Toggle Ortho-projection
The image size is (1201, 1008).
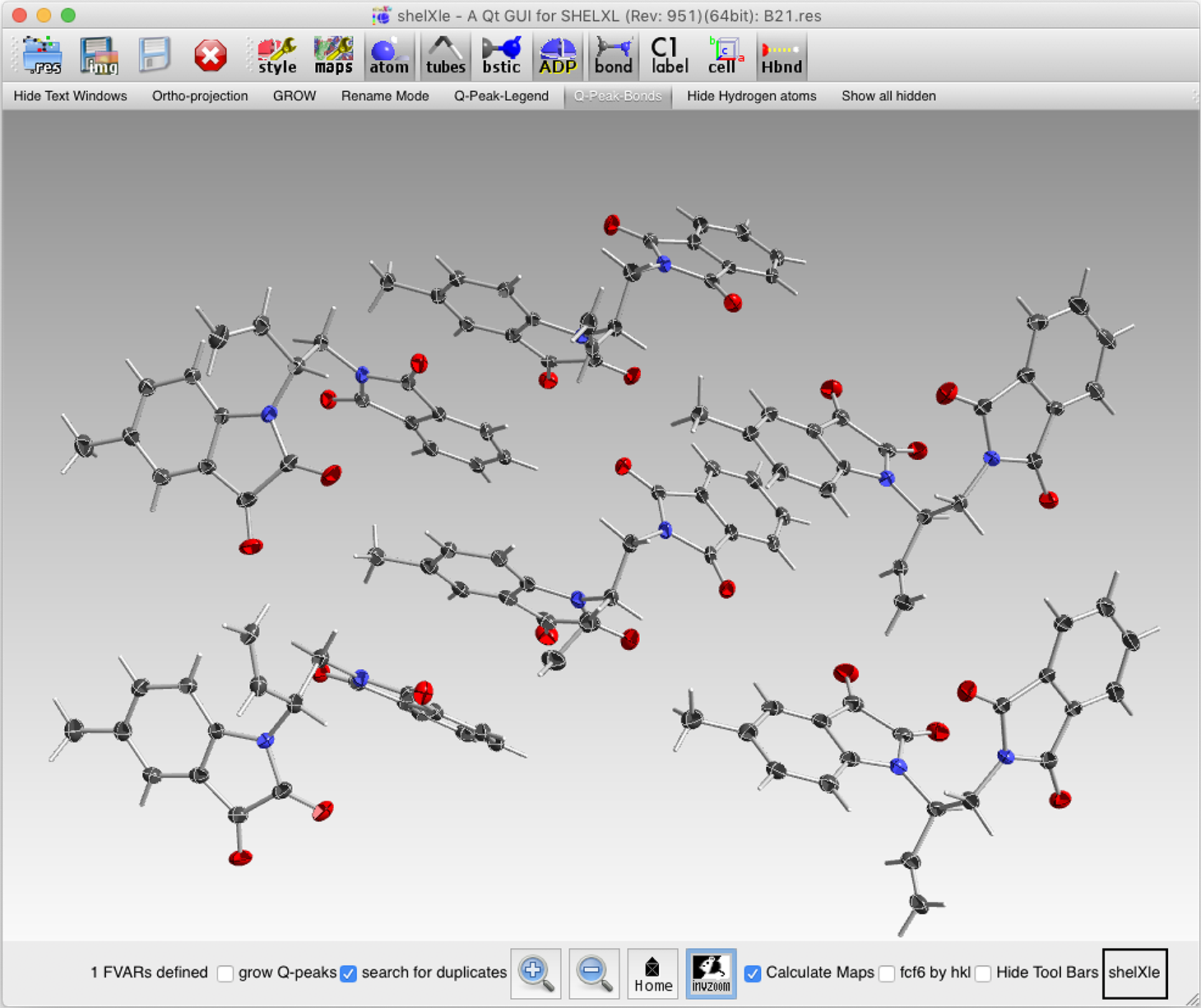200,96
